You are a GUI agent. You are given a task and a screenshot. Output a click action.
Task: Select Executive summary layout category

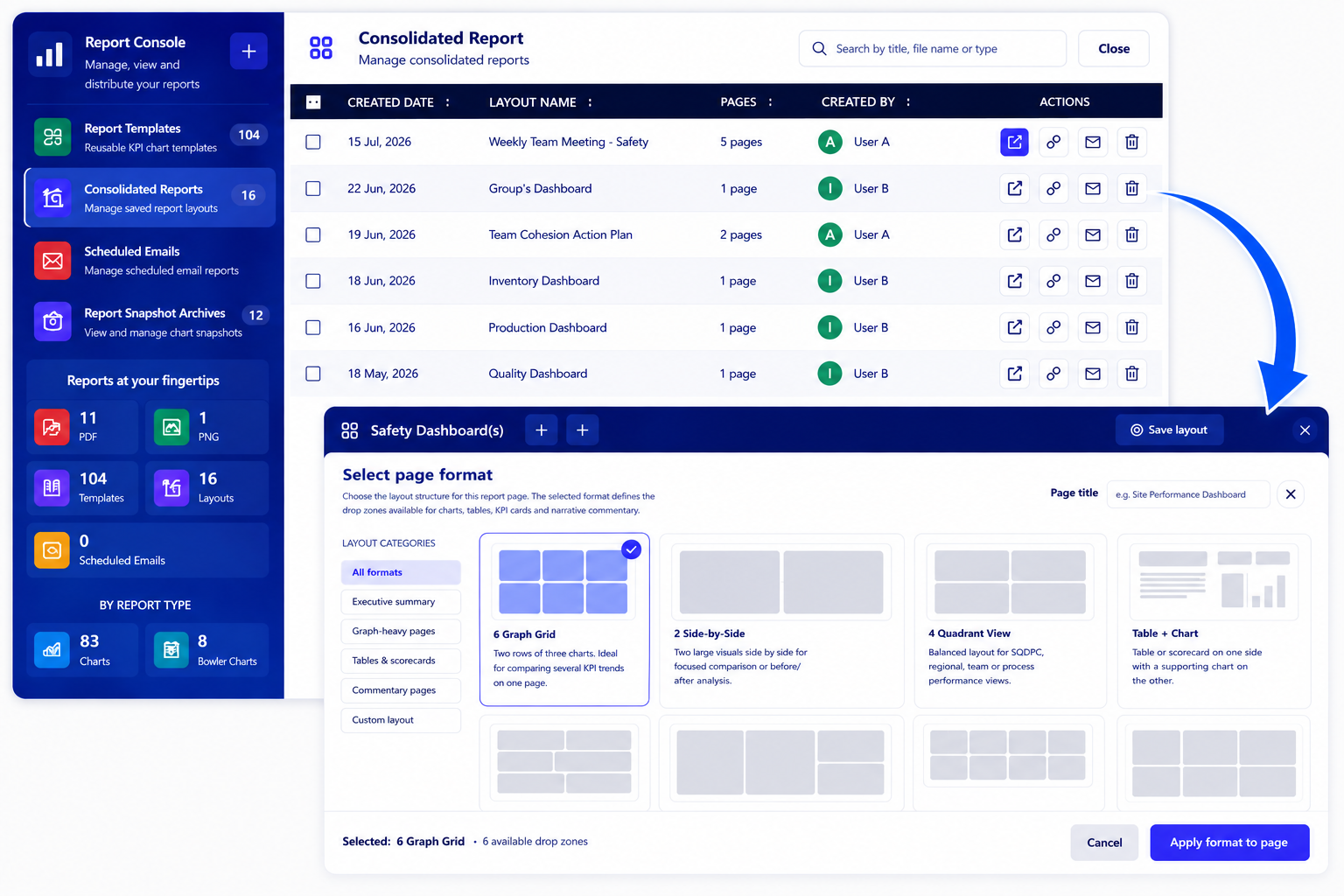[x=401, y=602]
